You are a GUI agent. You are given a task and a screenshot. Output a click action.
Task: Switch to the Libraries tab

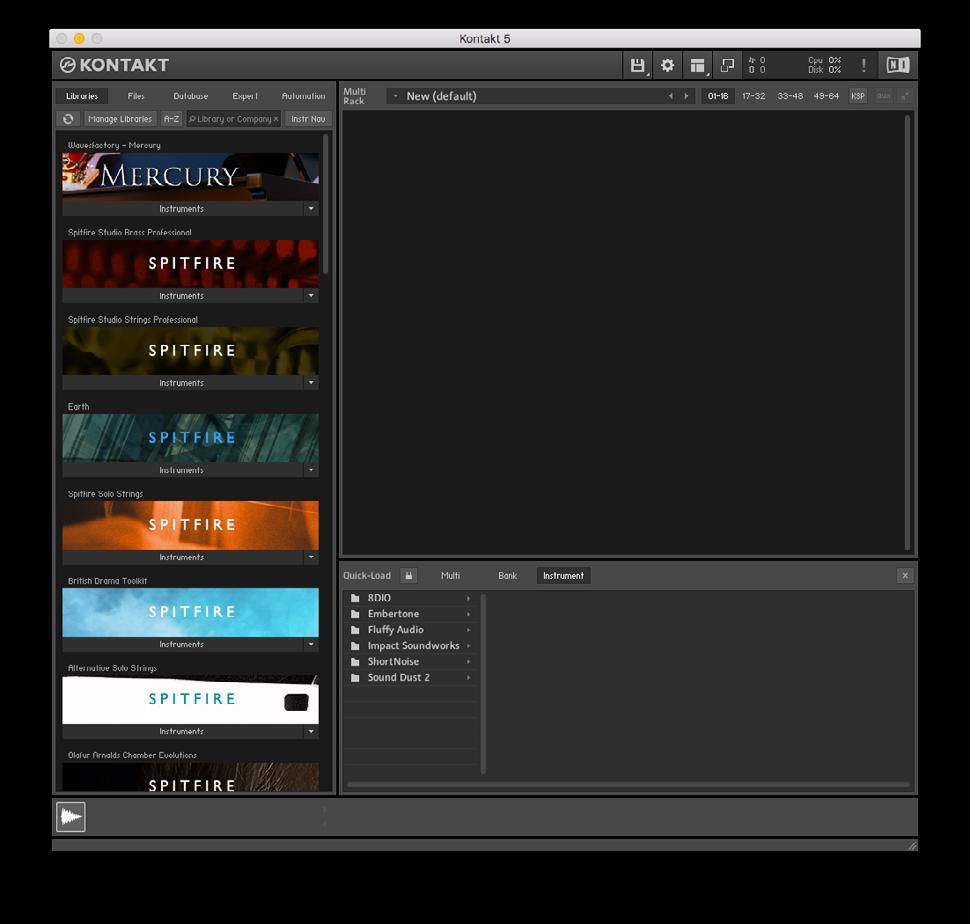(x=82, y=96)
